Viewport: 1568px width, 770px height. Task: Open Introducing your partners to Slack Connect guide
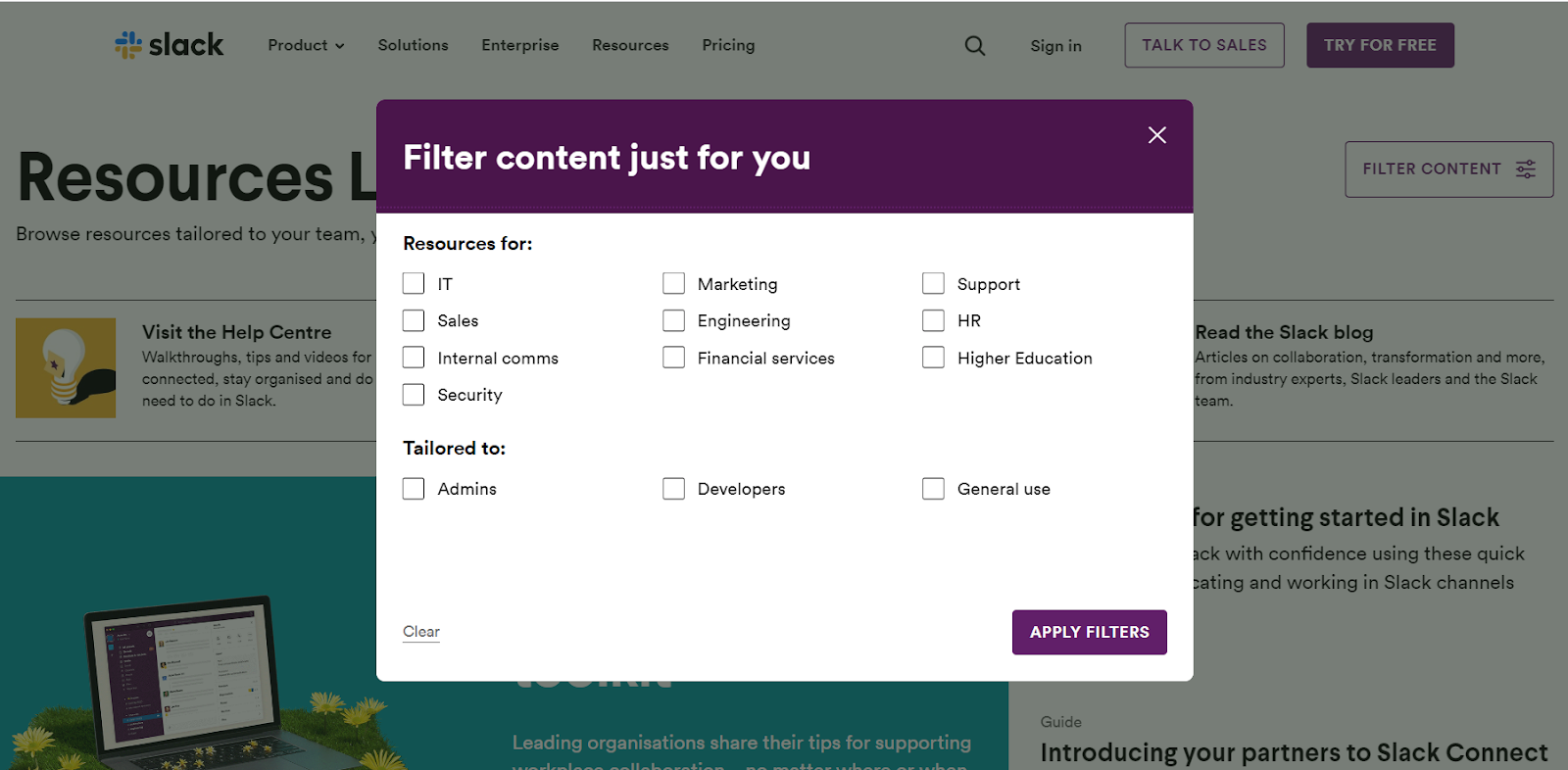coord(1294,752)
